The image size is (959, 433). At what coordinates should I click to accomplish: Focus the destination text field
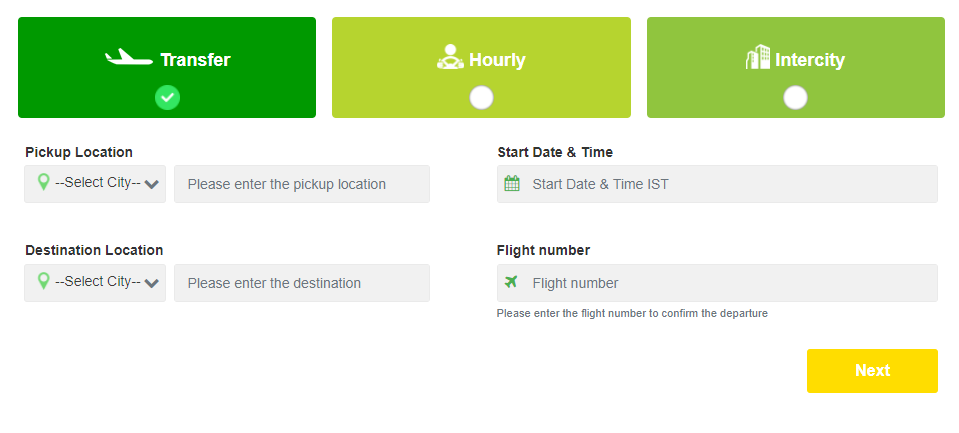point(302,283)
